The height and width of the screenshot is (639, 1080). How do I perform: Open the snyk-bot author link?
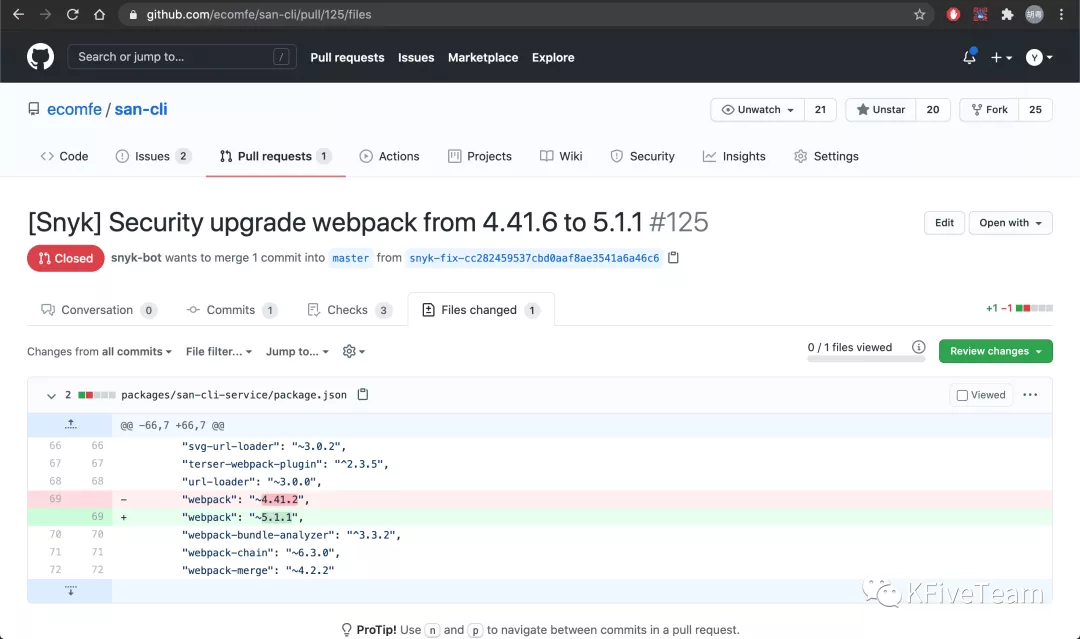136,258
